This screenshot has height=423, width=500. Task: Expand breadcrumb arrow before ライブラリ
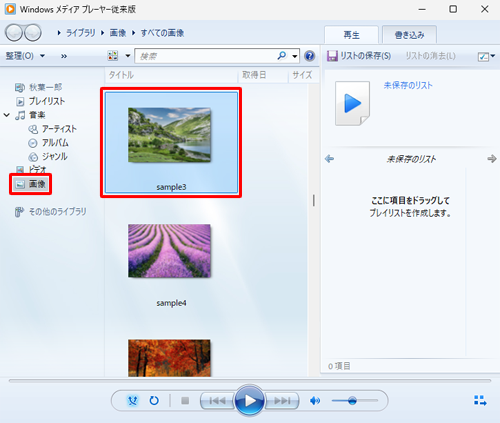(x=59, y=33)
